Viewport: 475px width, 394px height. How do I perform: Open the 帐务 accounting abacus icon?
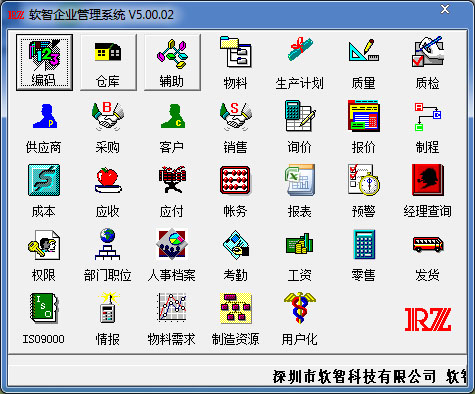point(236,191)
